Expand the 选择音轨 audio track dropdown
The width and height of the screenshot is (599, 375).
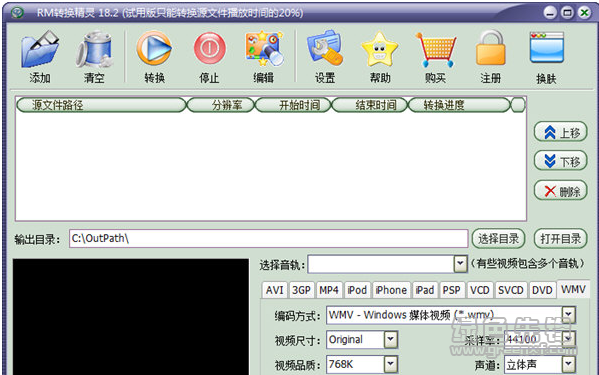tap(460, 263)
